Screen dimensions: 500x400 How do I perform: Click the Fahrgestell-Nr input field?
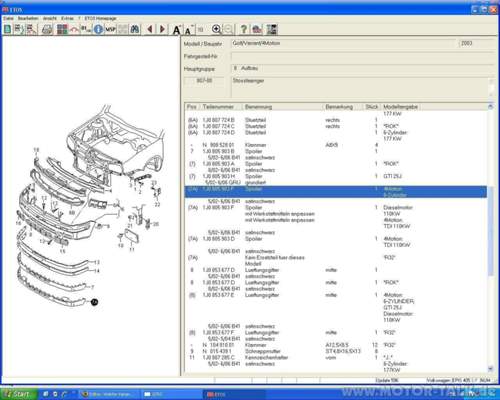click(x=362, y=56)
